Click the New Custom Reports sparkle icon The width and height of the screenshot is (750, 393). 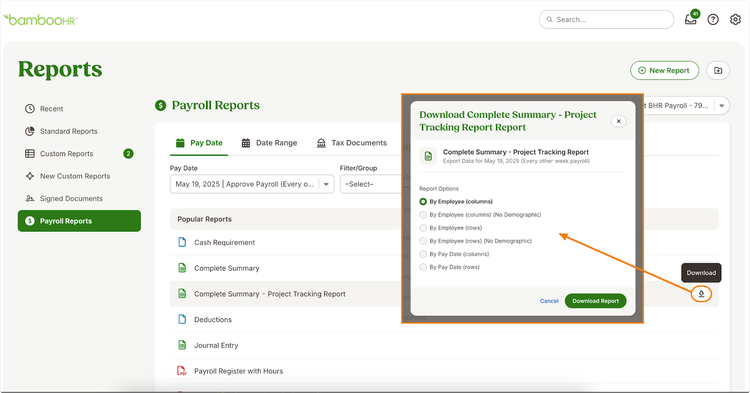tap(30, 176)
